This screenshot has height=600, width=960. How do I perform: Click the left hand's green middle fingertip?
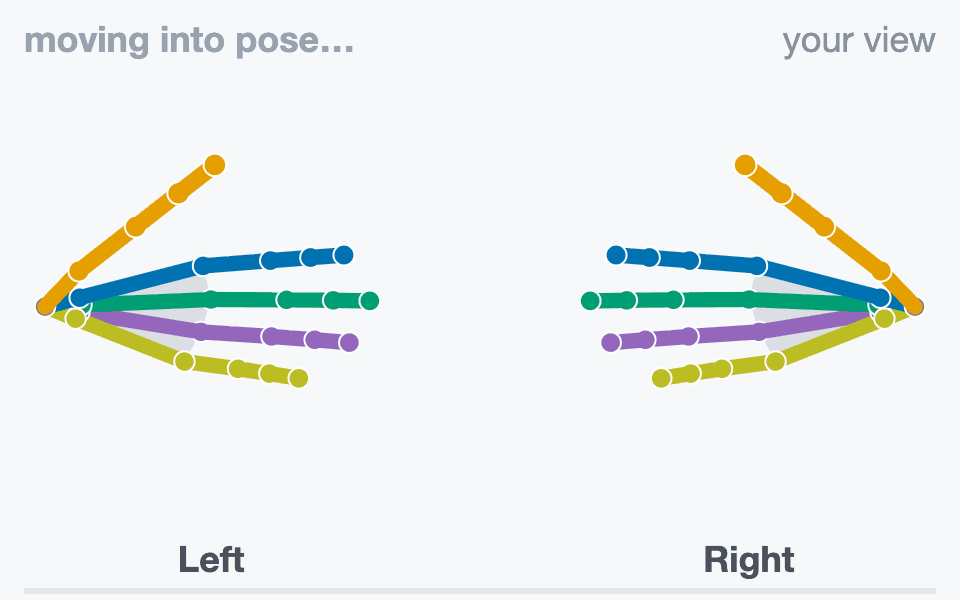369,301
